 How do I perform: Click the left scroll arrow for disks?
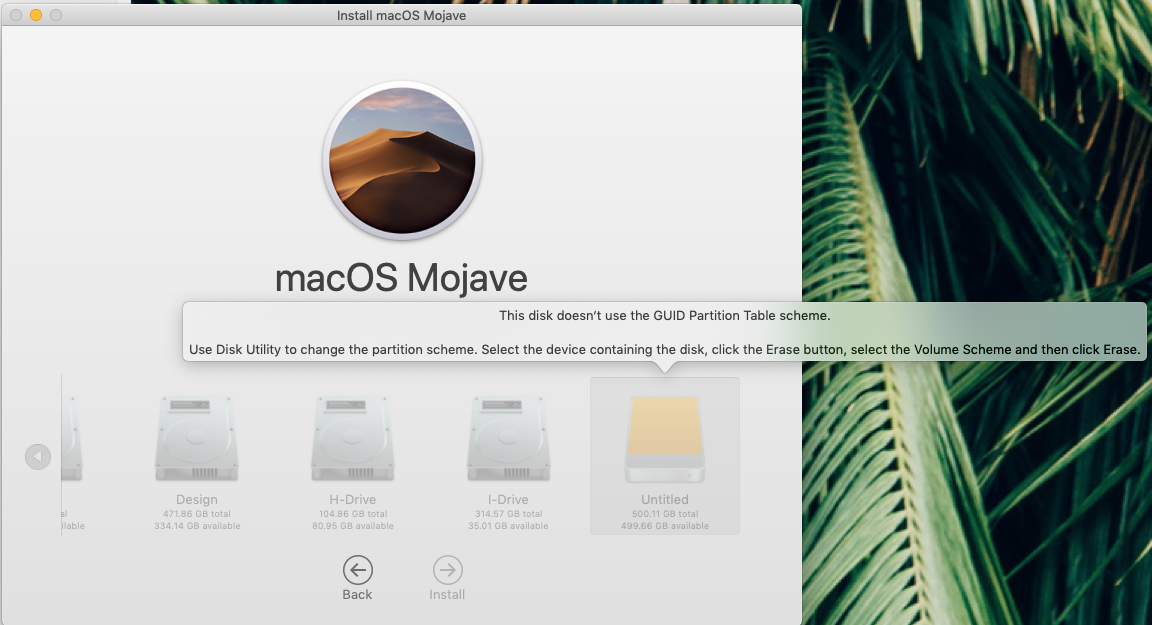37,457
